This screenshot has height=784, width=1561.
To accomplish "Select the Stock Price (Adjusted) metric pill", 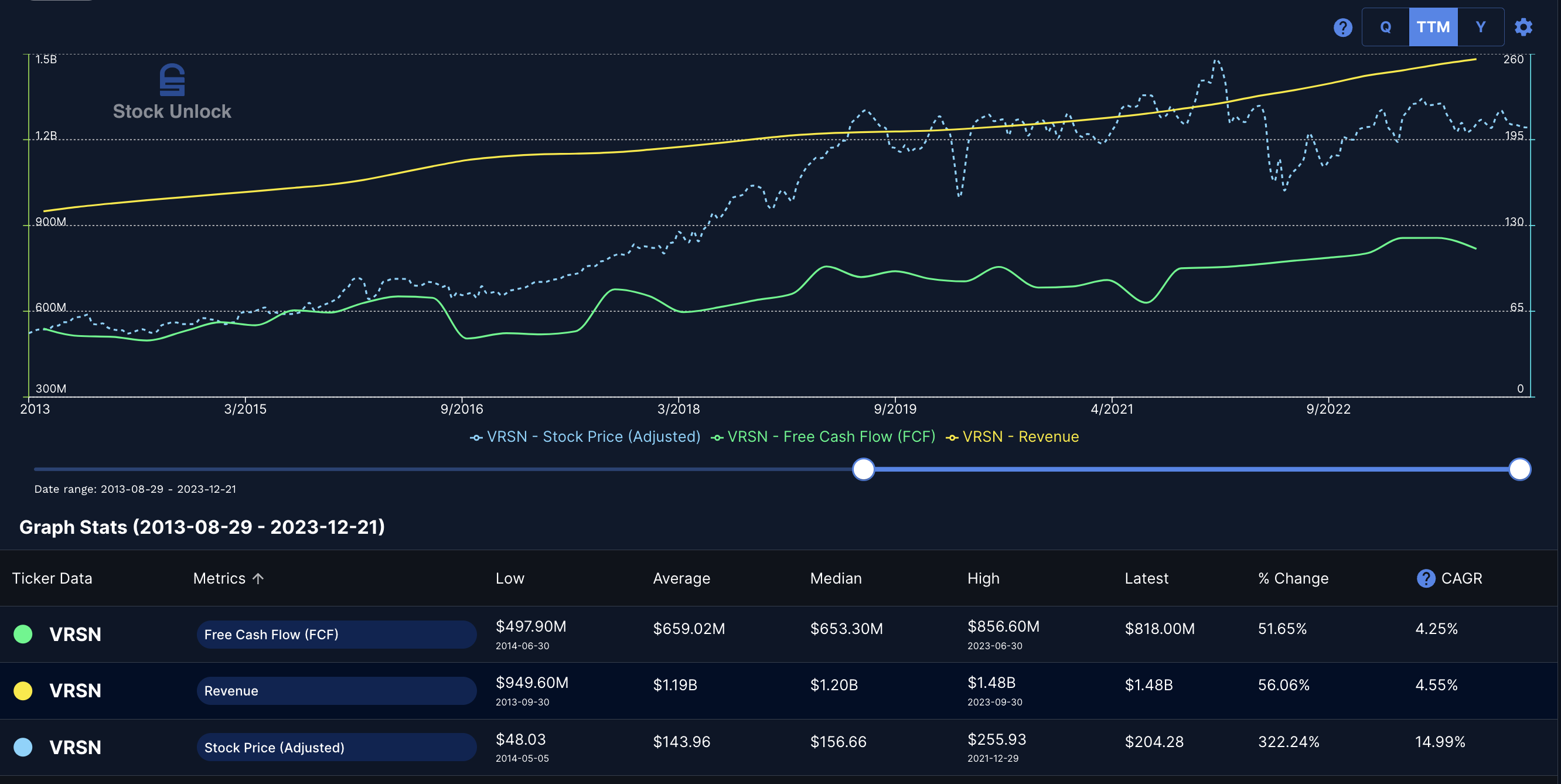I will point(336,747).
